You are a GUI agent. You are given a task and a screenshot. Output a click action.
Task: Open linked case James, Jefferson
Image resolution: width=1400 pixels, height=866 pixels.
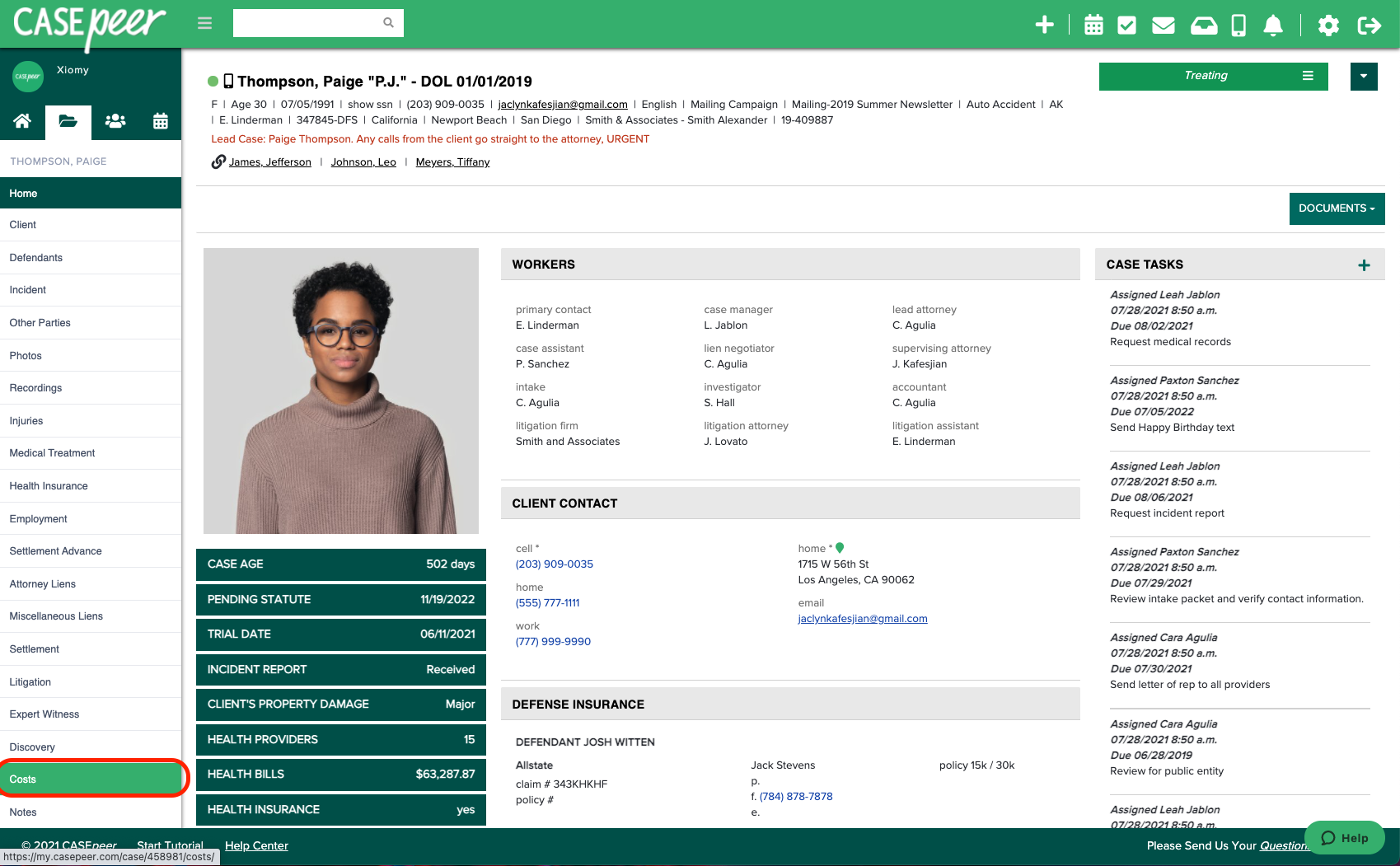coord(269,162)
